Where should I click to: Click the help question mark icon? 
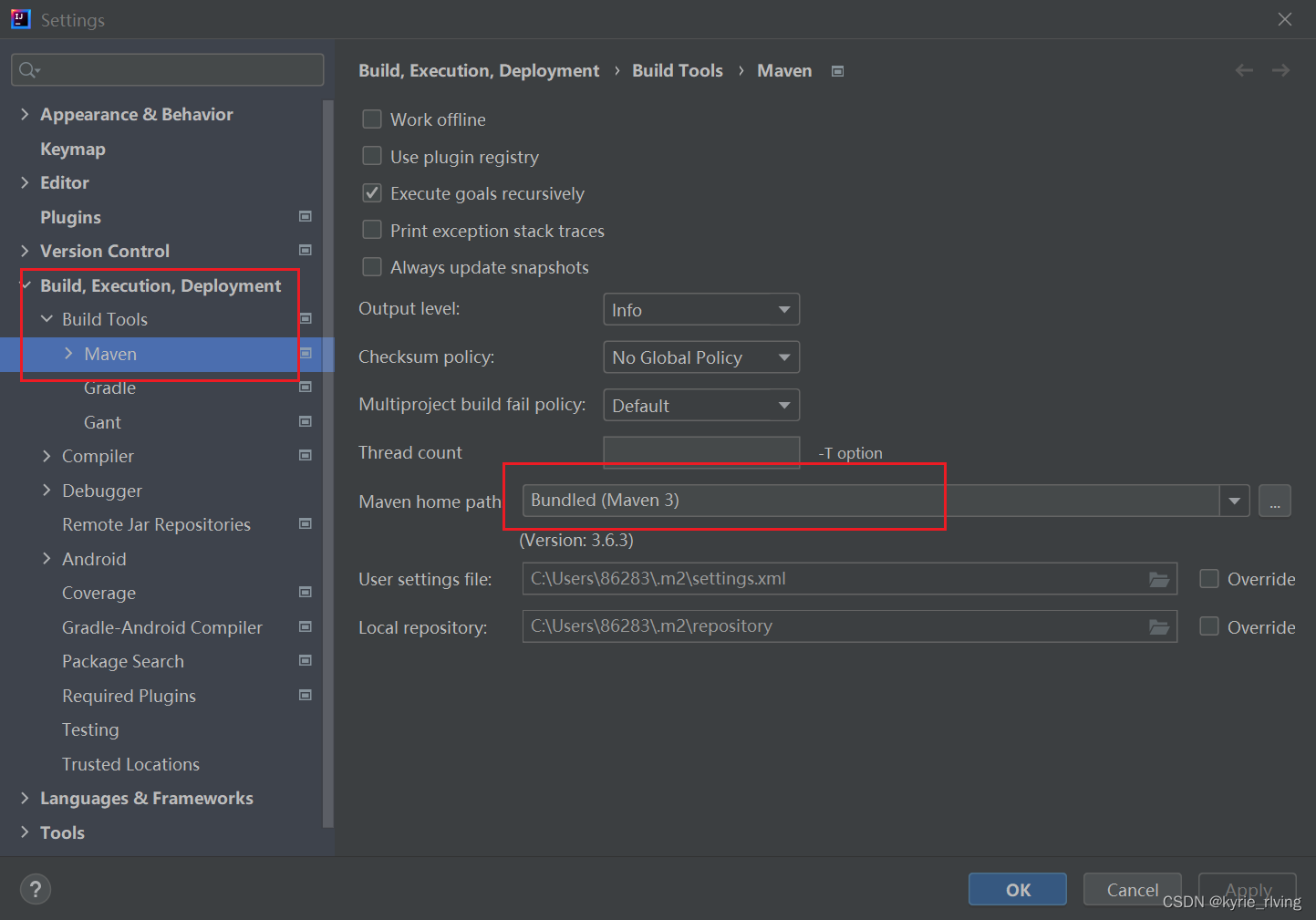(35, 888)
